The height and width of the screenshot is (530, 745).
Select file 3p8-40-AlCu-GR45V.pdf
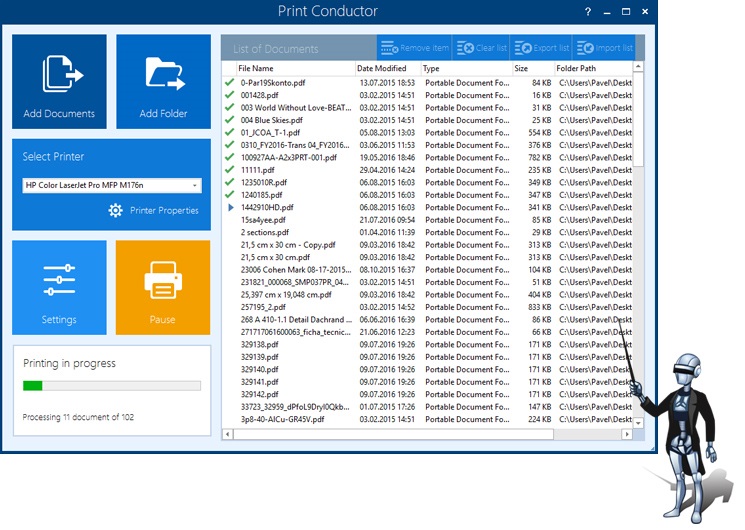[282, 419]
